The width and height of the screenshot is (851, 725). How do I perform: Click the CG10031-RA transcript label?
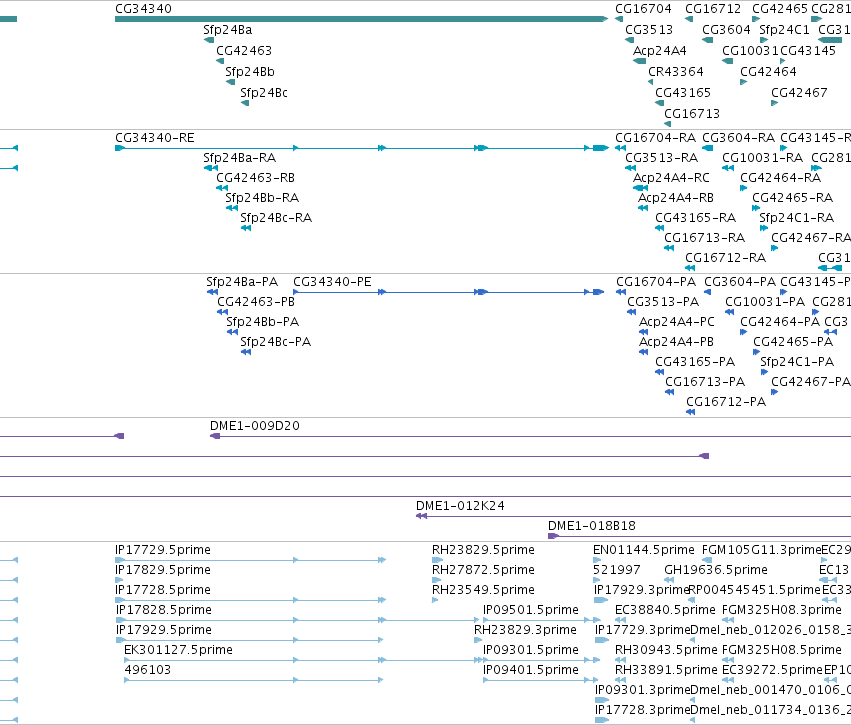point(762,158)
